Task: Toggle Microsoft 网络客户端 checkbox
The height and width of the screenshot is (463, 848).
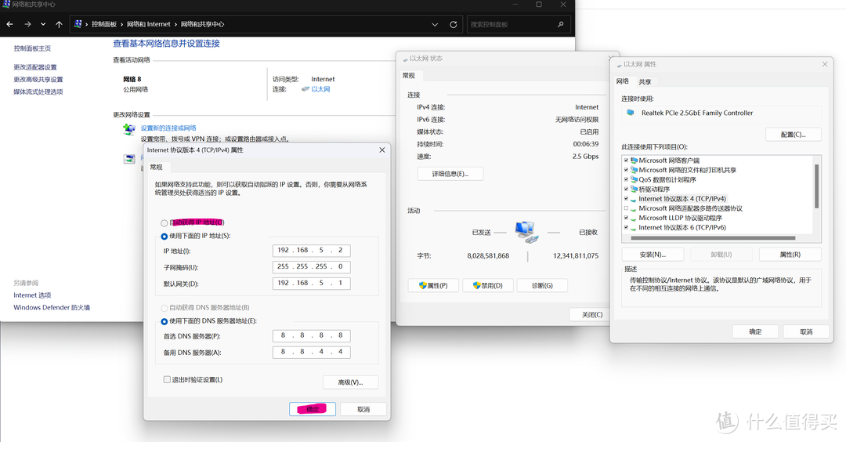Action: [x=626, y=161]
